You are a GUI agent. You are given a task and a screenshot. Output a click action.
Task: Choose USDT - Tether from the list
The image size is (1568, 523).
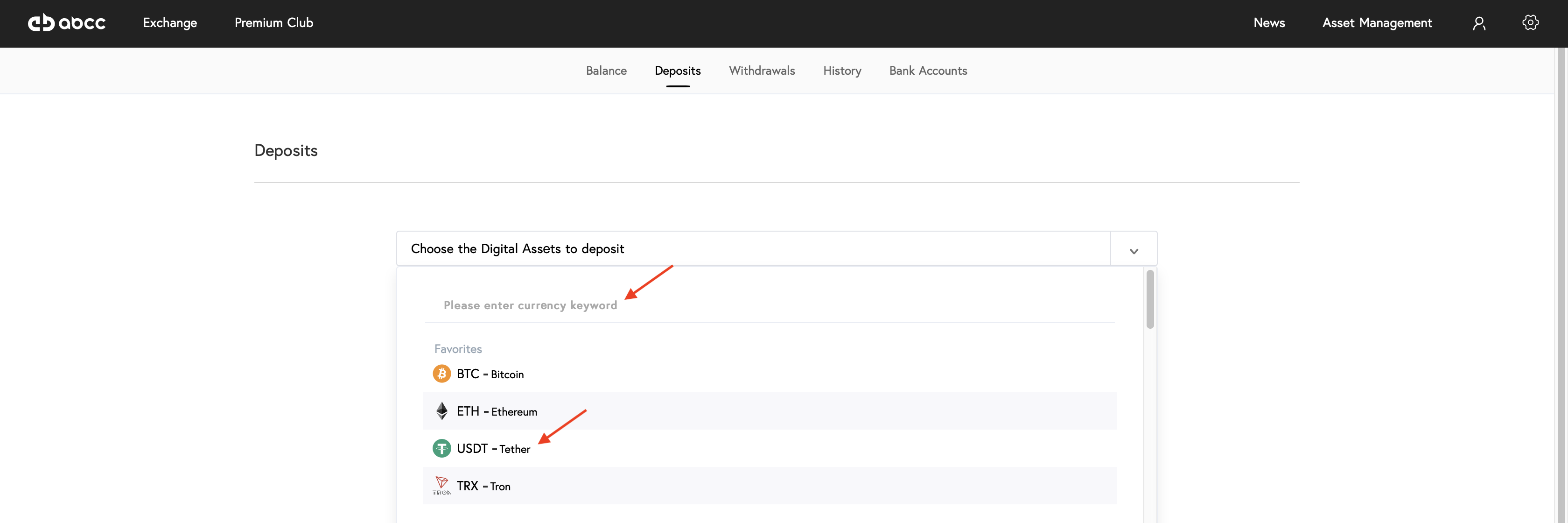point(770,449)
